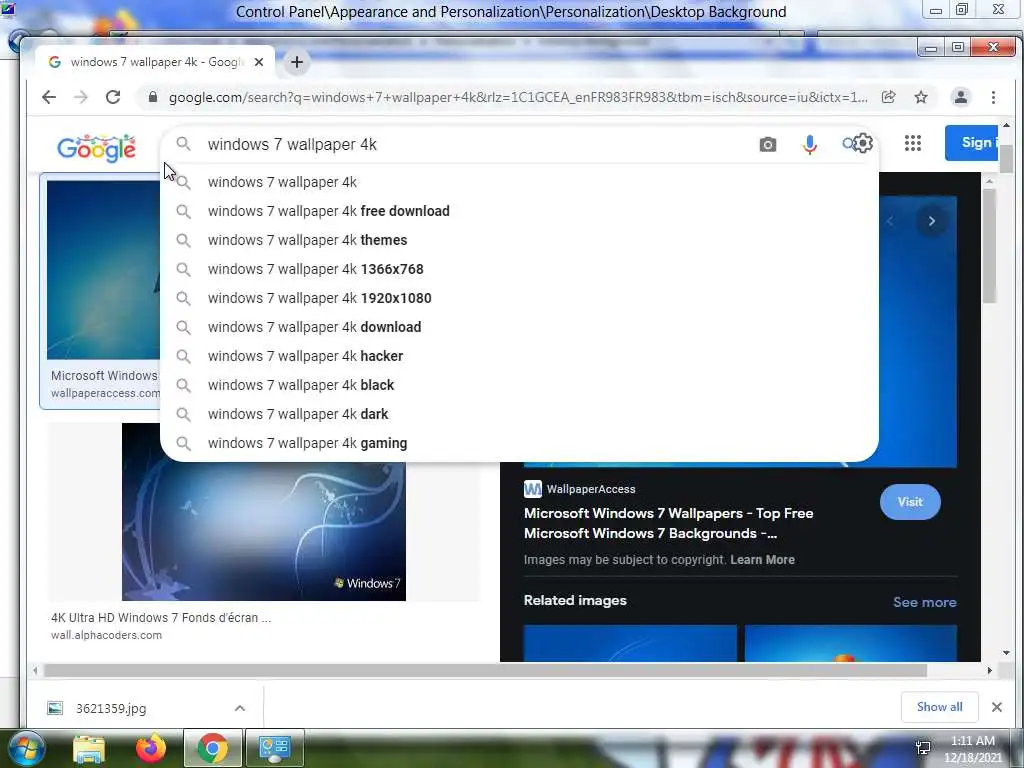Viewport: 1024px width, 768px height.
Task: Go back using the browser back arrow
Action: click(x=49, y=97)
